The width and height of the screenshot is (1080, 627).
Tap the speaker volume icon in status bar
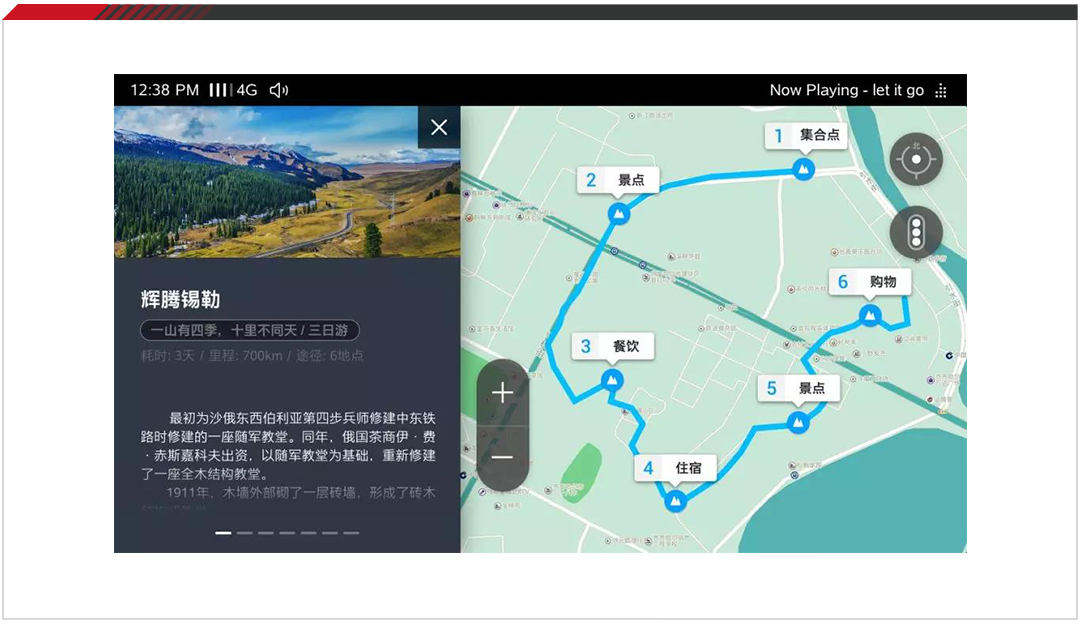(x=279, y=90)
